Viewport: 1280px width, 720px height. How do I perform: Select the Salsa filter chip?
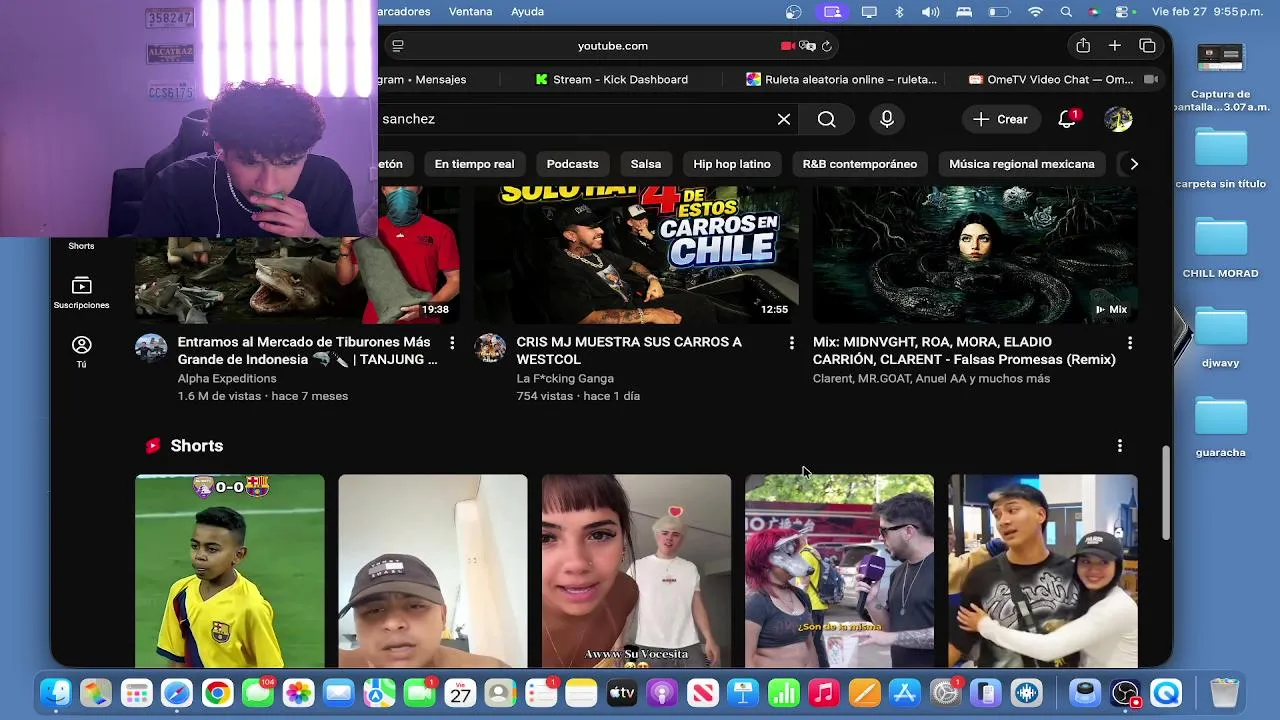(646, 164)
